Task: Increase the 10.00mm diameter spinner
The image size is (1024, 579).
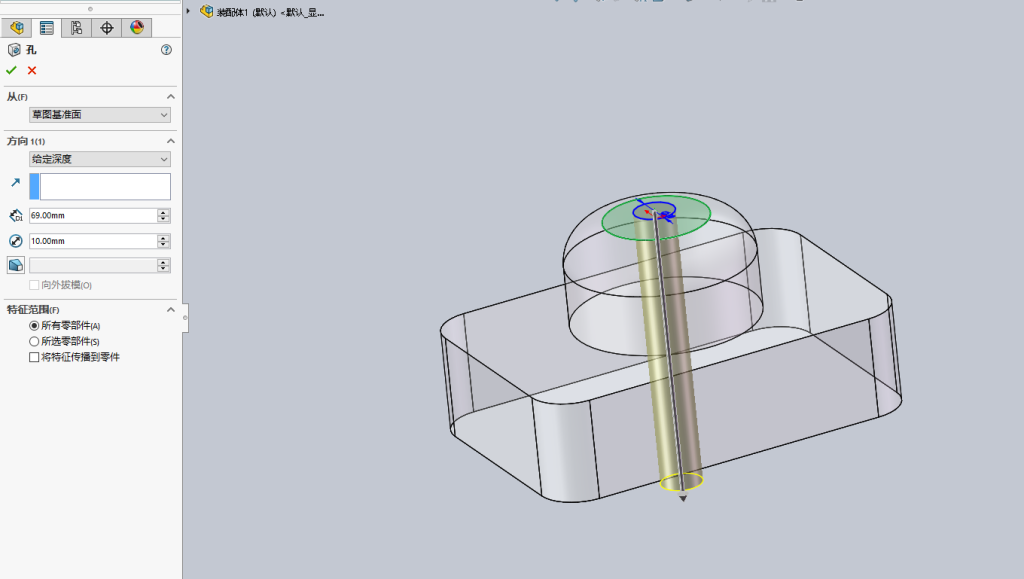Action: pyautogui.click(x=163, y=238)
